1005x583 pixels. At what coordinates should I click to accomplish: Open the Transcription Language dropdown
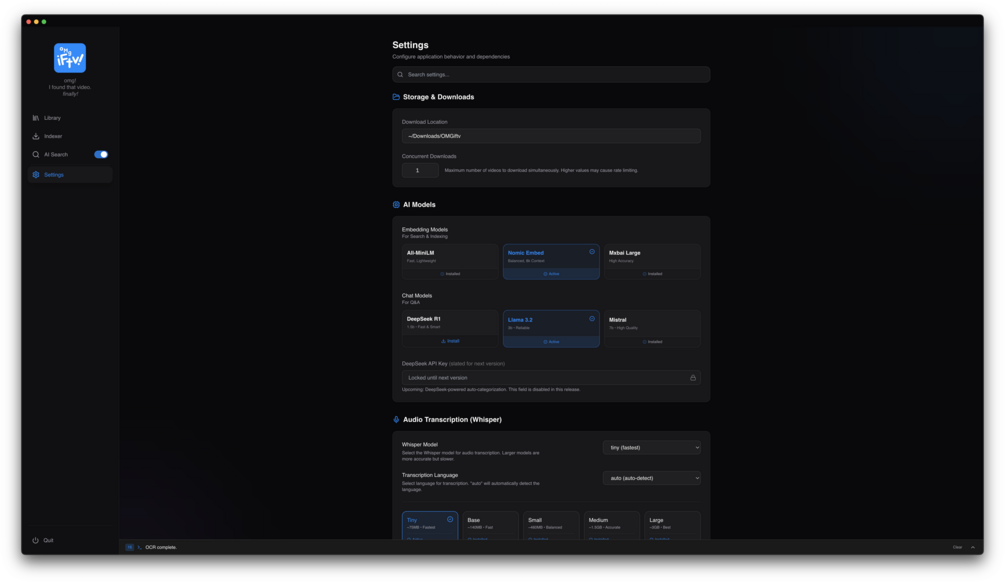[x=651, y=479]
